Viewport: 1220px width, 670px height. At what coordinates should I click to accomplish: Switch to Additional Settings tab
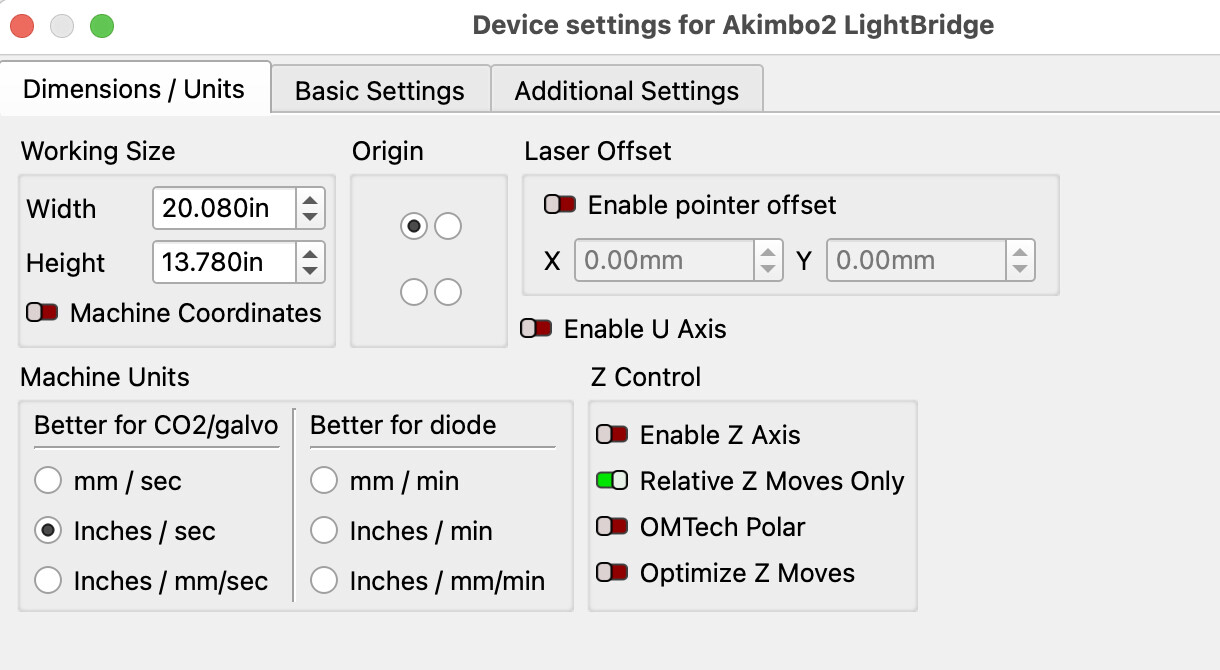[627, 91]
